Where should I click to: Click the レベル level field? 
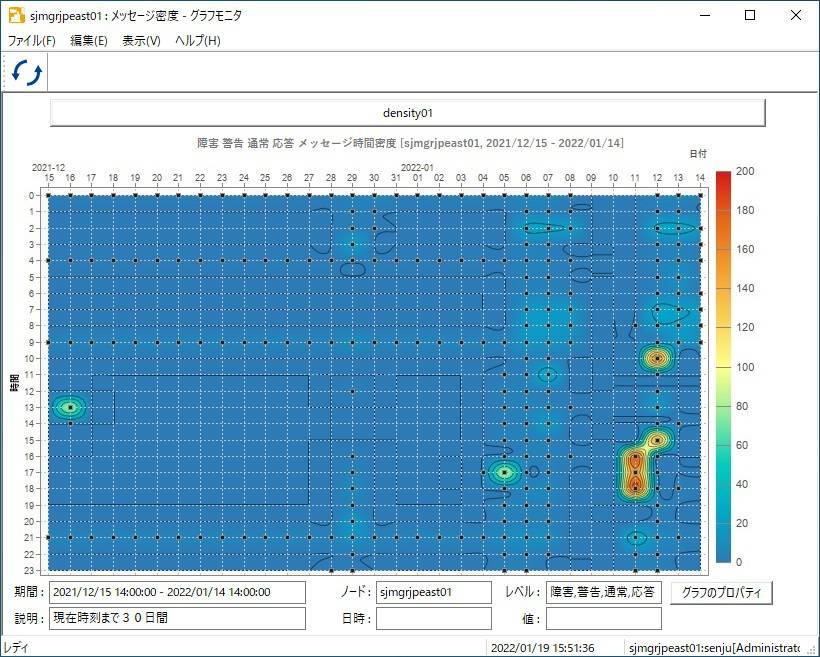[x=603, y=592]
